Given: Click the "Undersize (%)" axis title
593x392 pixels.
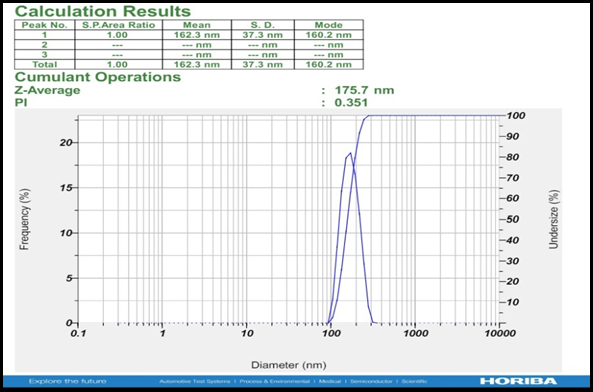Looking at the screenshot, I should pos(554,219).
